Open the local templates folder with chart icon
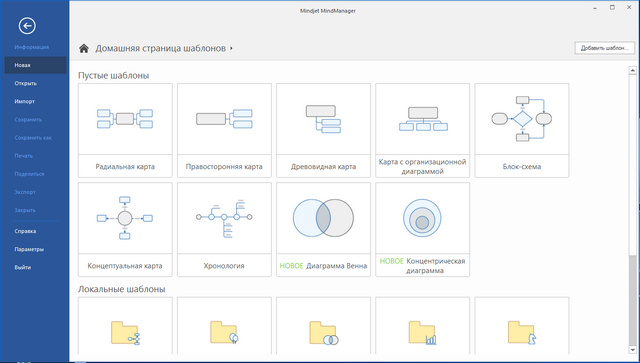 (x=423, y=333)
